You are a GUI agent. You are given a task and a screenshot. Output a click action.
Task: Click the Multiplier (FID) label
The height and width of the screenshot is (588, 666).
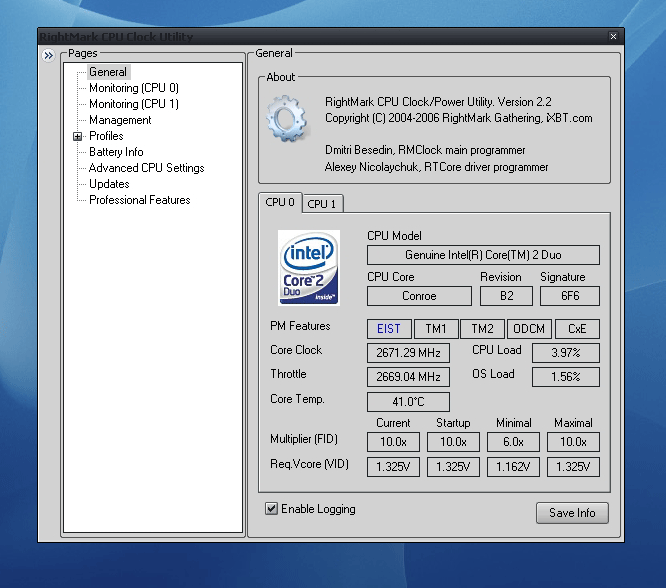click(304, 439)
